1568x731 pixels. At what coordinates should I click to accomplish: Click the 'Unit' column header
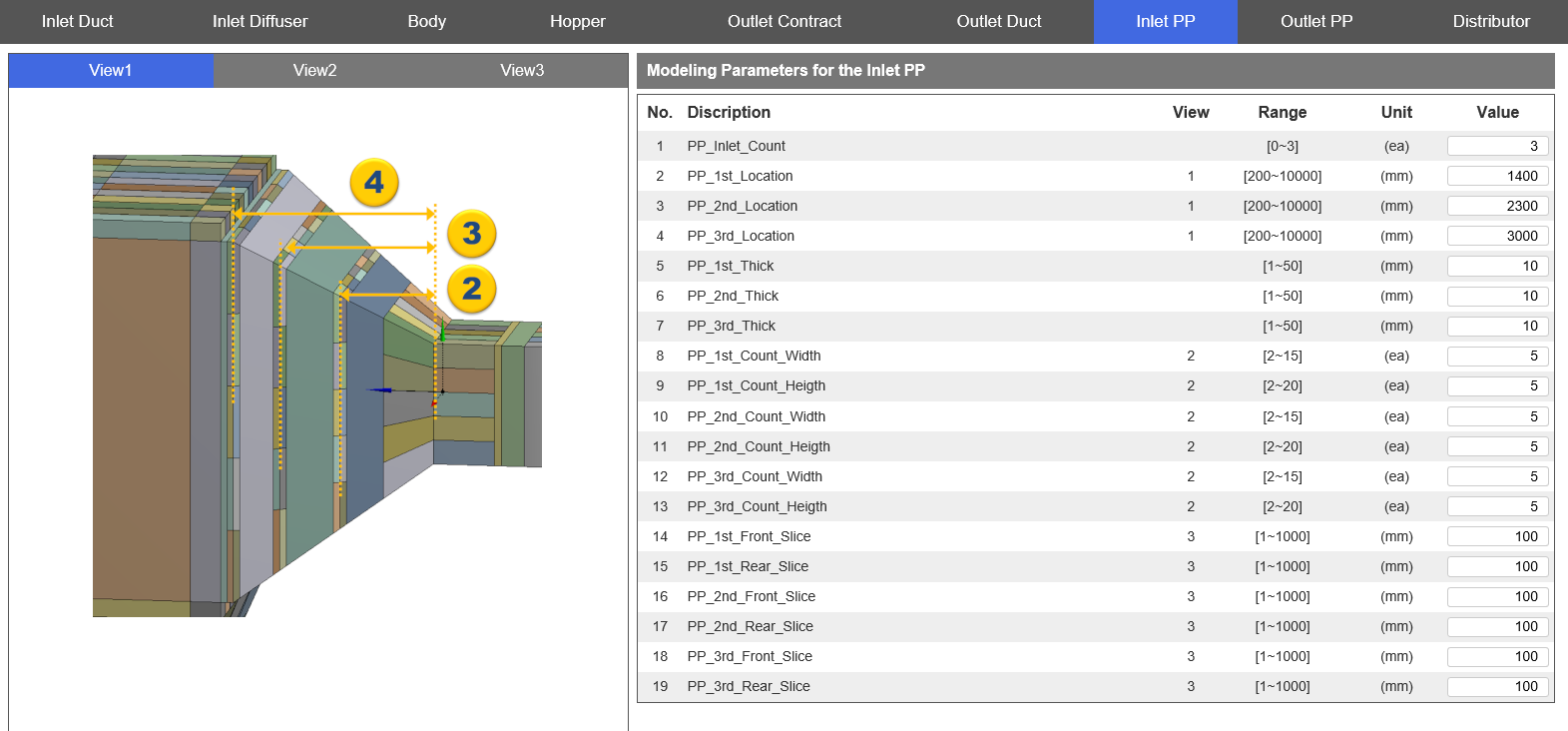point(1396,113)
